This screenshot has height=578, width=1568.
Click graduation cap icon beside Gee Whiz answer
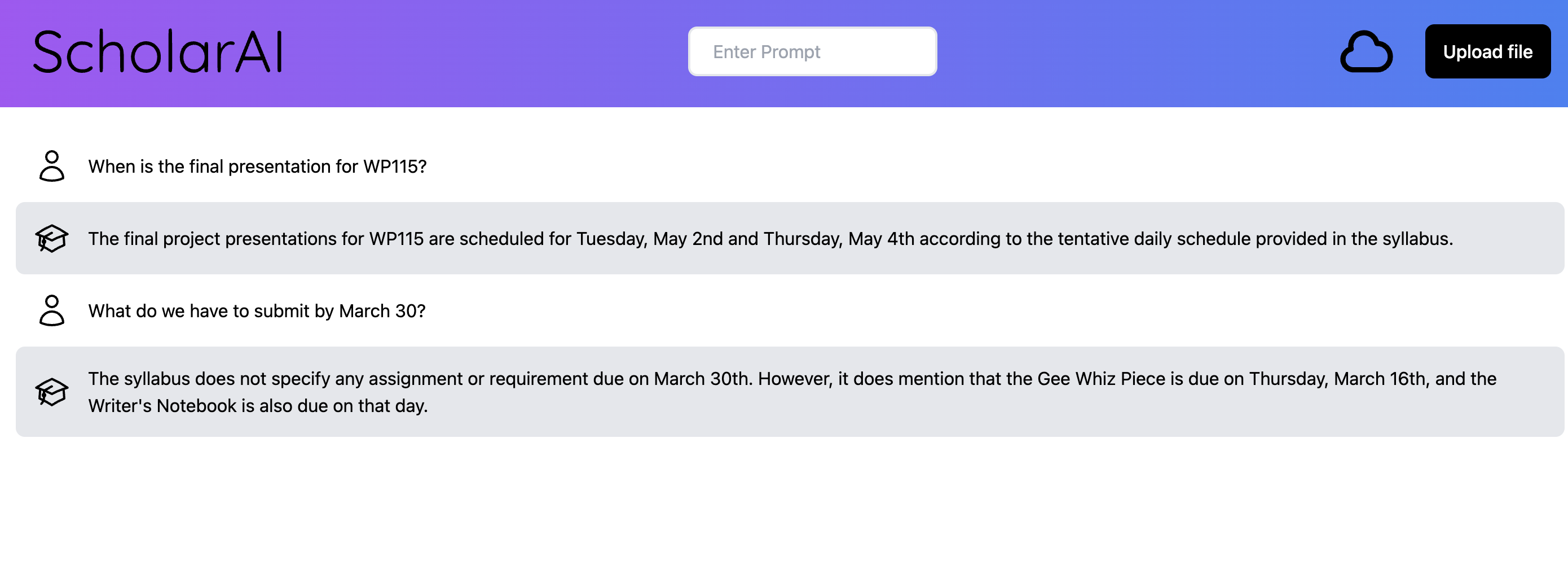tap(52, 392)
